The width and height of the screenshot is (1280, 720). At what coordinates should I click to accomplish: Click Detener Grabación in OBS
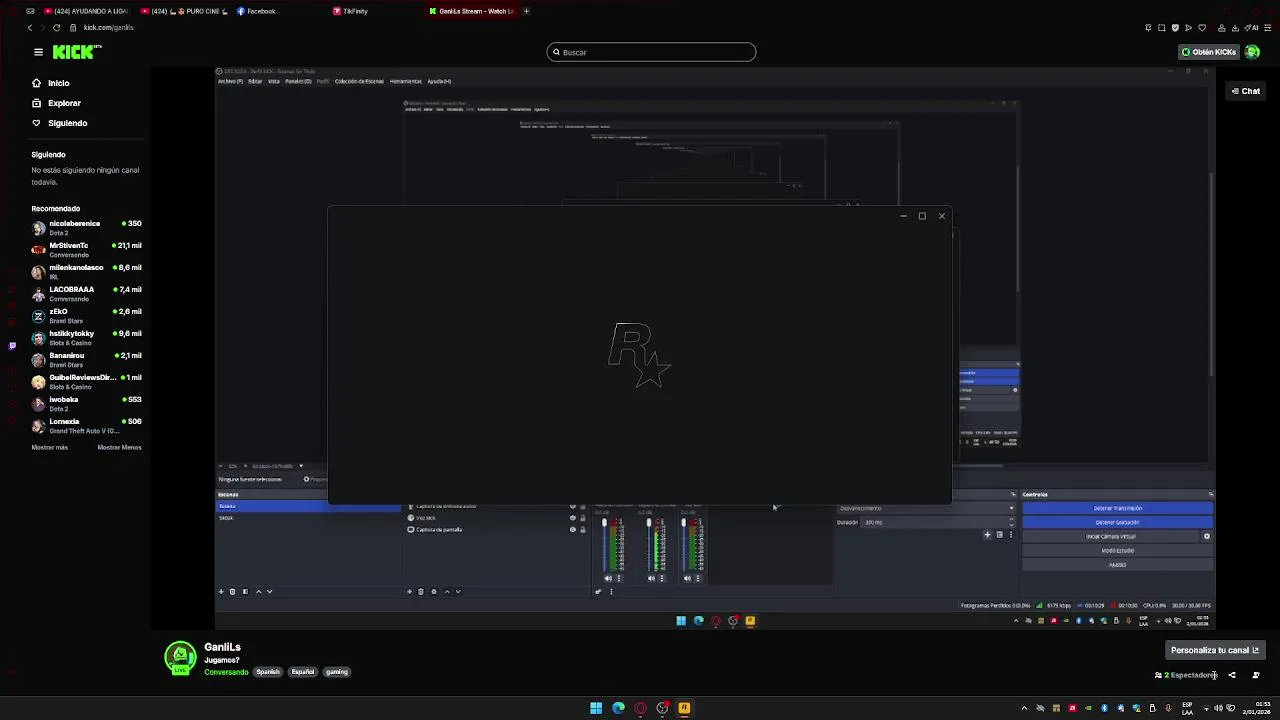tap(1117, 522)
